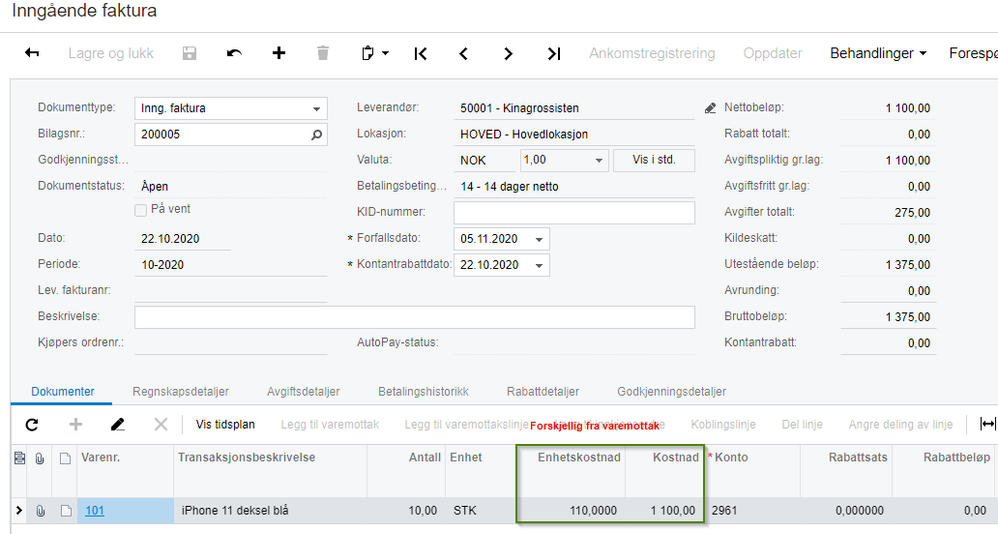Switch to Regnskapsdetaljer tab
The width and height of the screenshot is (998, 534).
[181, 391]
